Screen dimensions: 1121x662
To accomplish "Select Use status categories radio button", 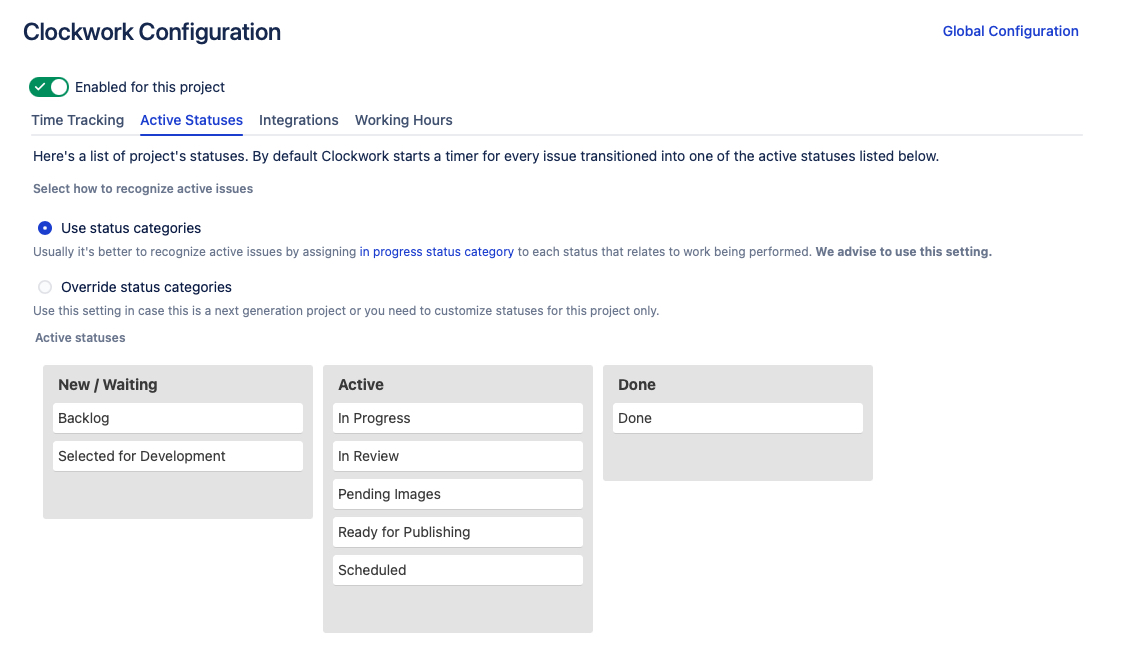I will 45,228.
